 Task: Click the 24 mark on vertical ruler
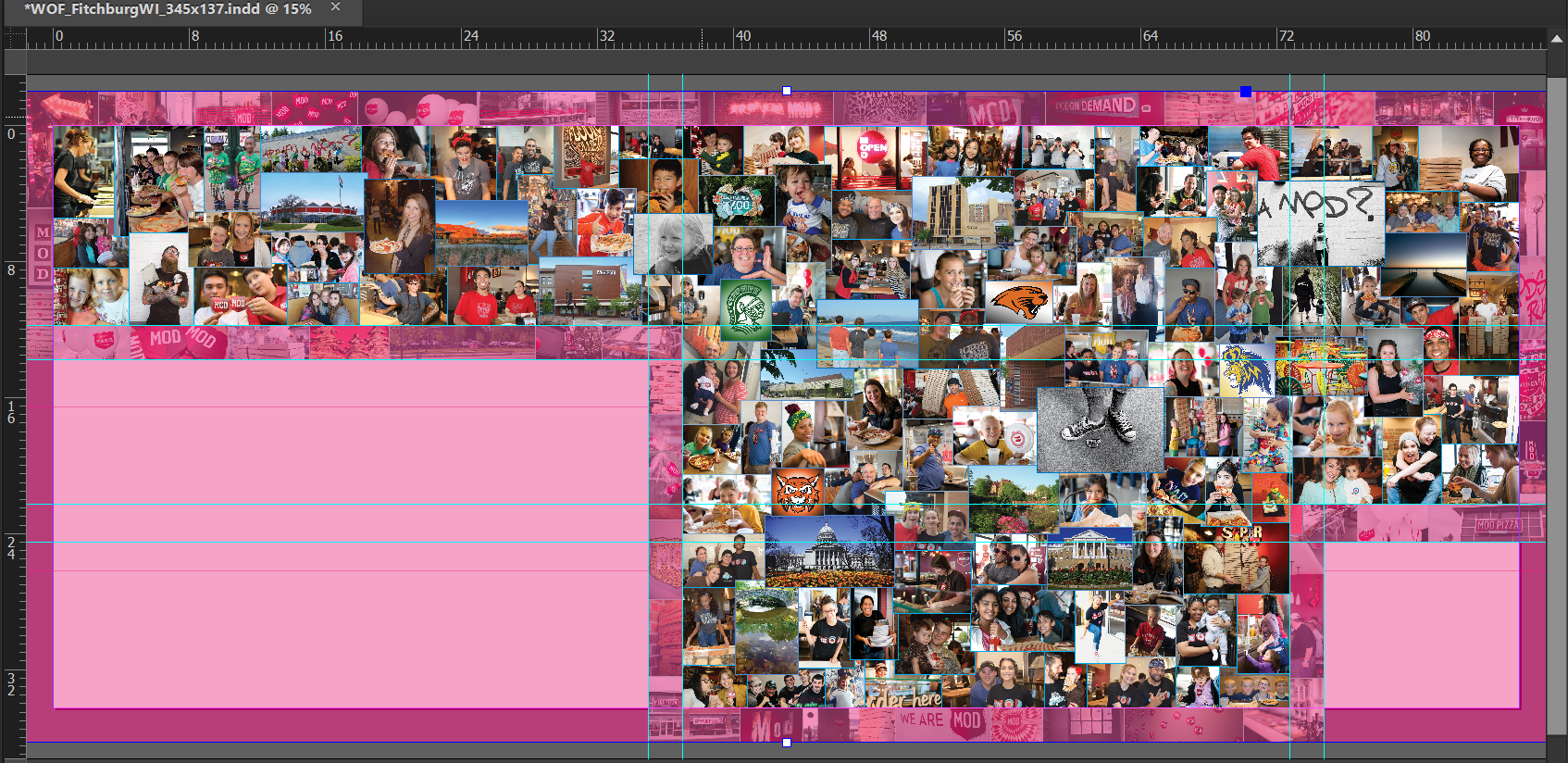tap(11, 547)
